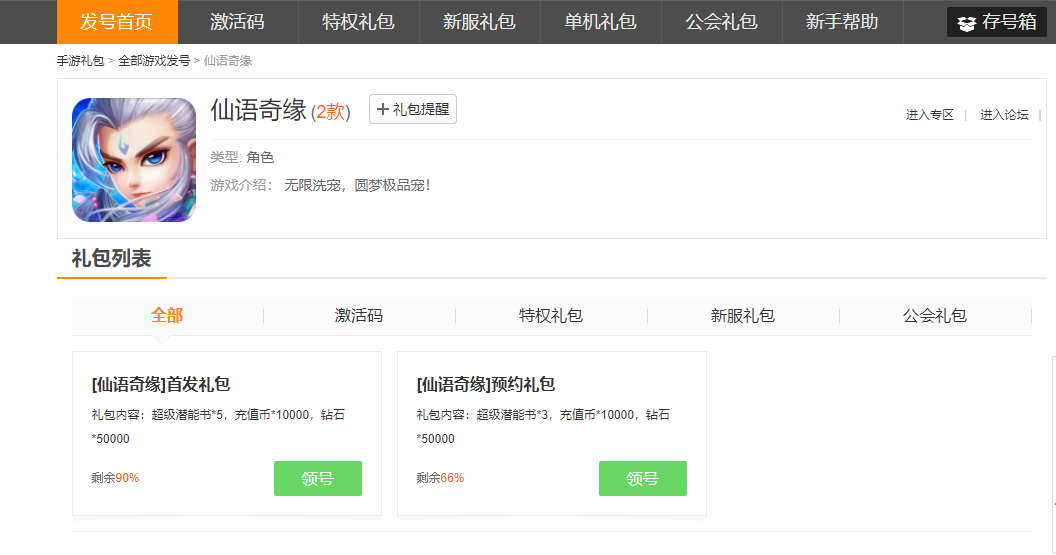Switch to 公会礼包 filter tab in gift list

tap(935, 316)
